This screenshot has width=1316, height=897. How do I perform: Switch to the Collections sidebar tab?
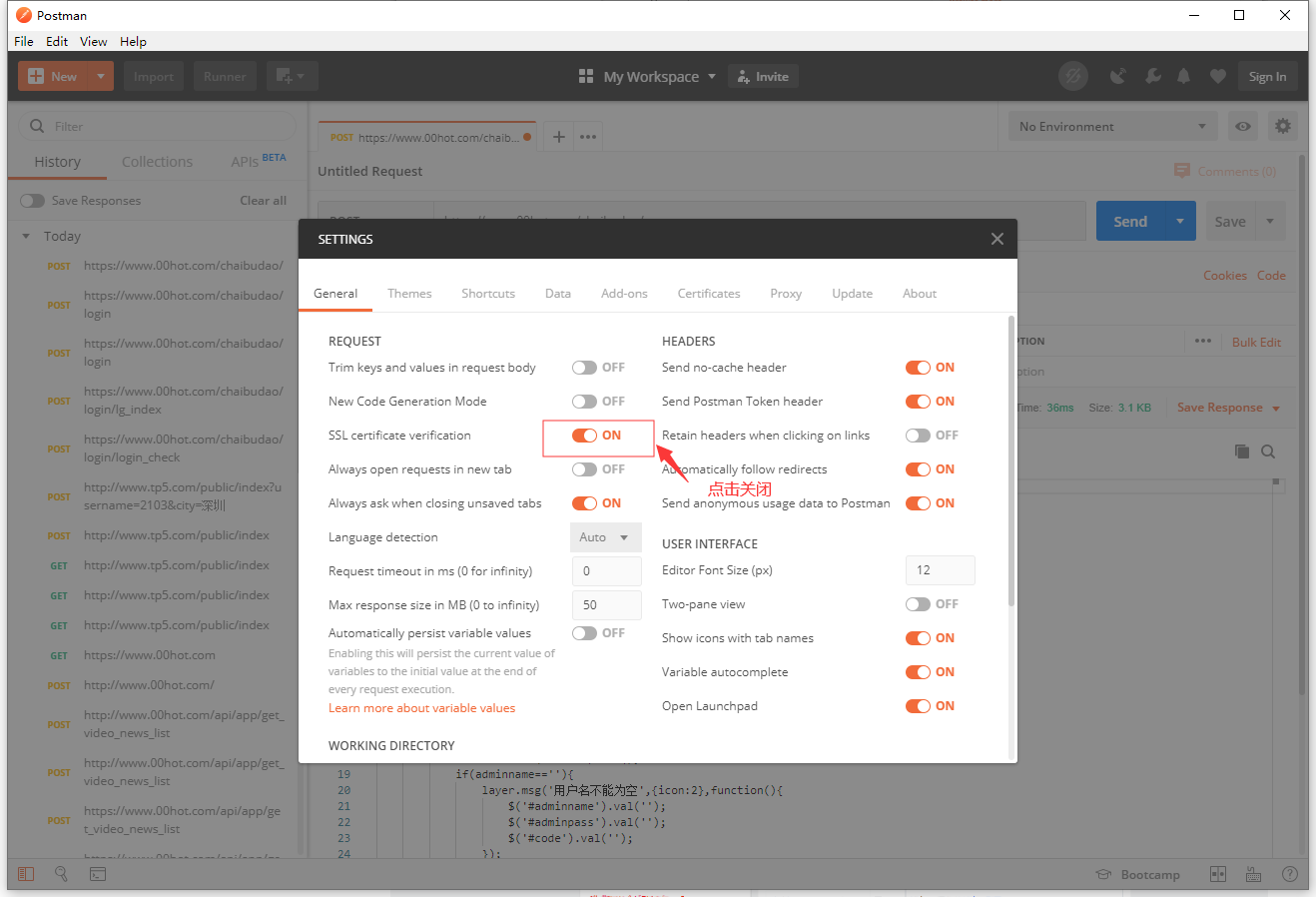coord(157,161)
